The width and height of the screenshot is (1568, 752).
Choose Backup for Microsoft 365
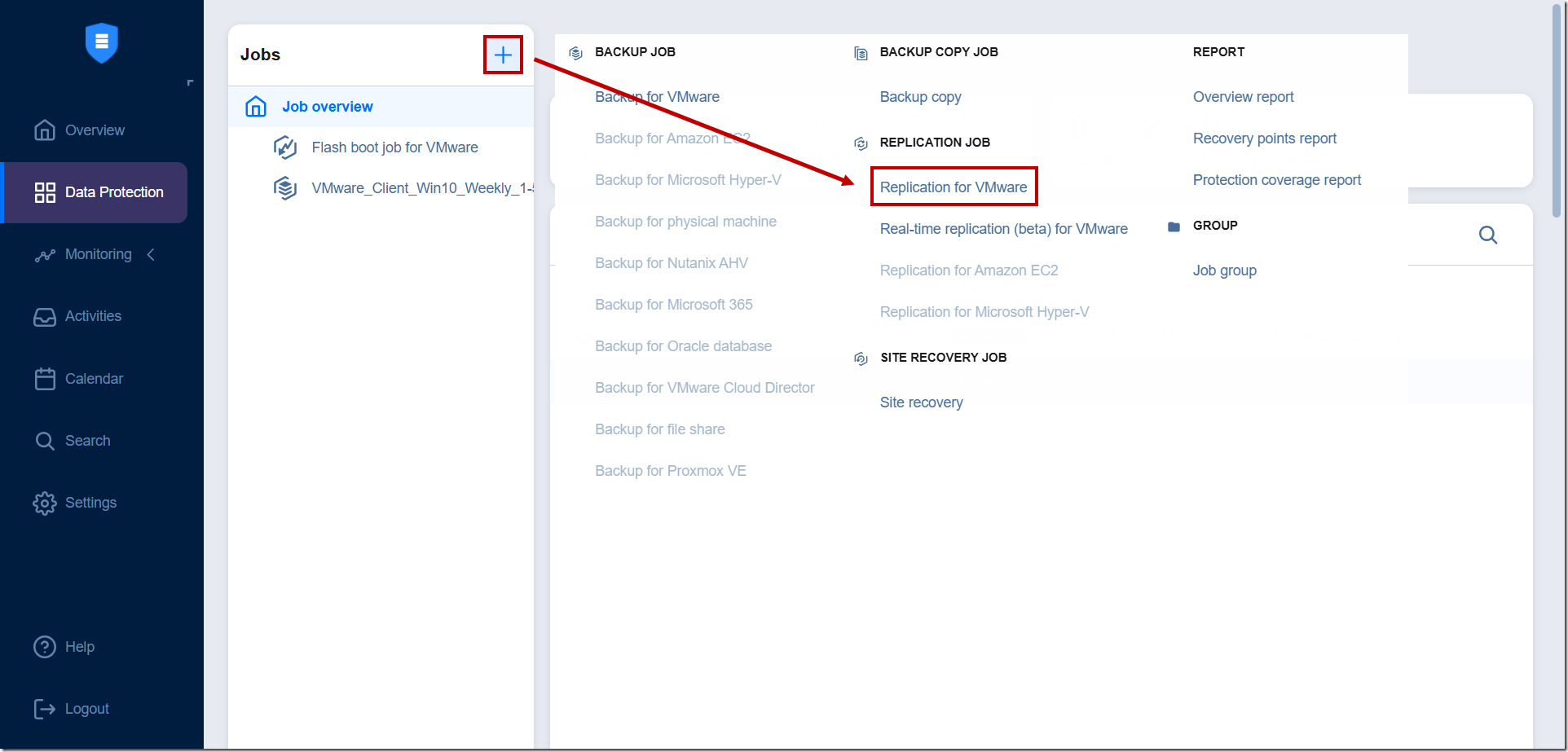click(x=673, y=305)
